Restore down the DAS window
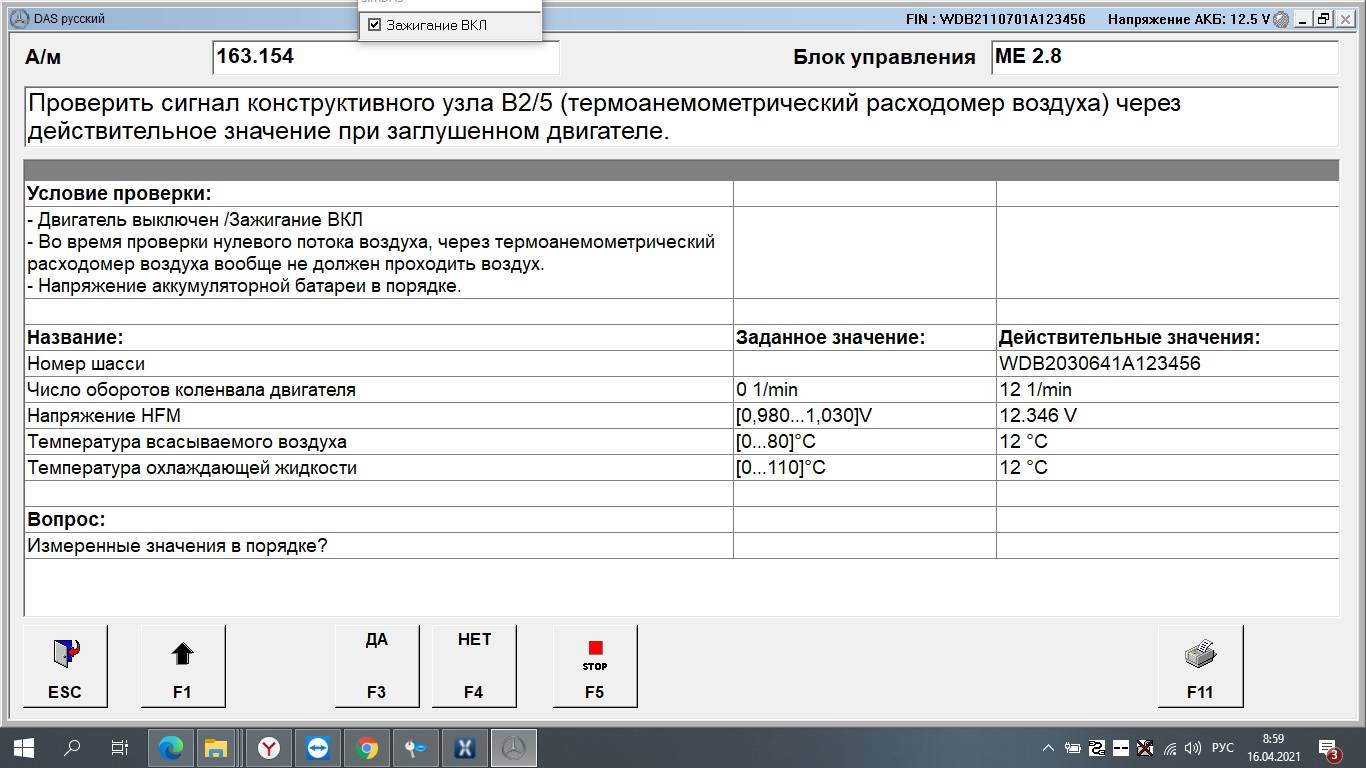Screen dimensions: 1366x768 [x=1323, y=19]
